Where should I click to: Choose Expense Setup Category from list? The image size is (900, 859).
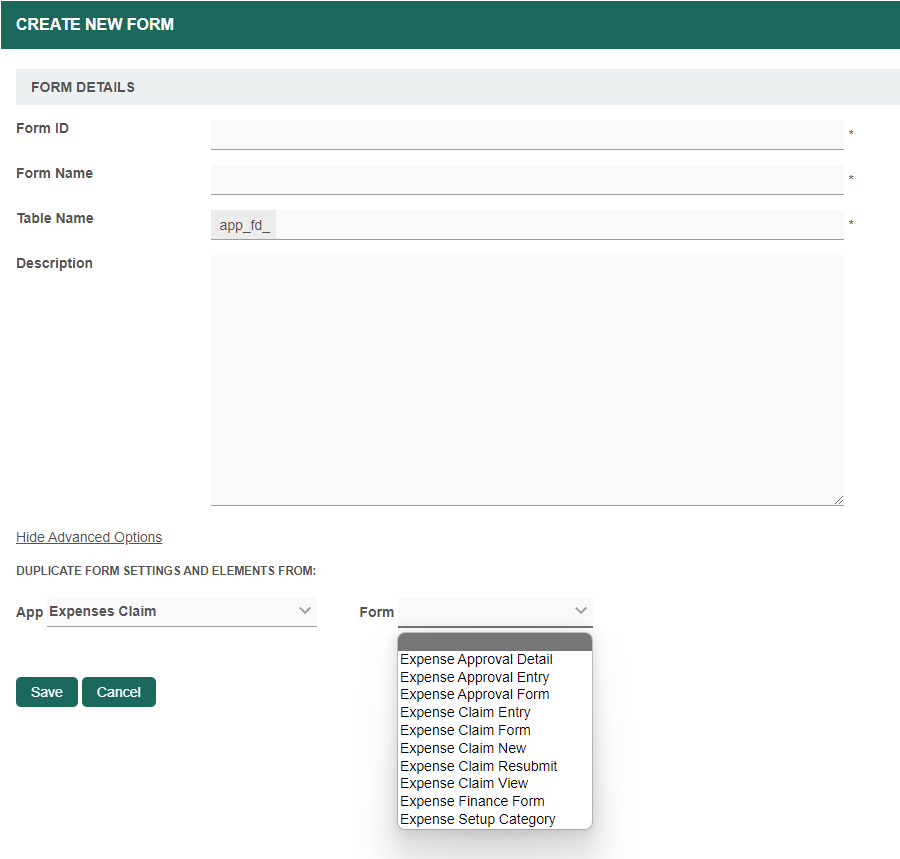pyautogui.click(x=477, y=819)
